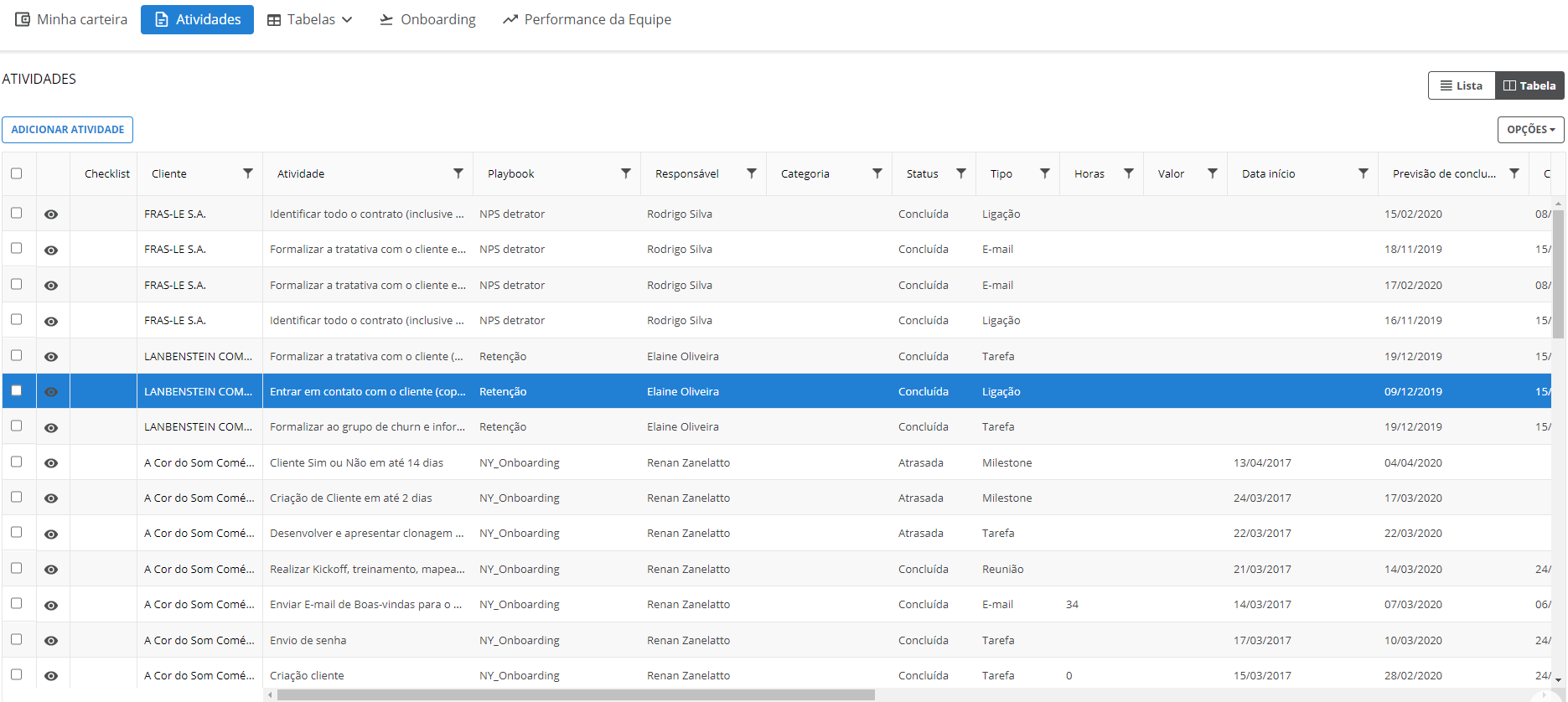Image resolution: width=1568 pixels, height=702 pixels.
Task: Open Performance da Equipe tab
Action: click(587, 19)
